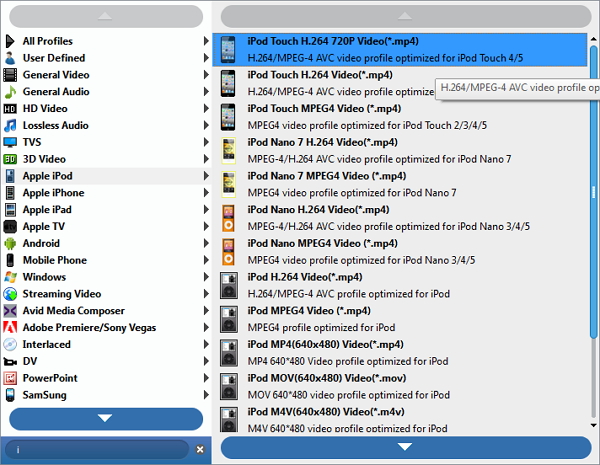Click the Avid Media Composer icon
Image resolution: width=600 pixels, height=465 pixels.
click(10, 311)
